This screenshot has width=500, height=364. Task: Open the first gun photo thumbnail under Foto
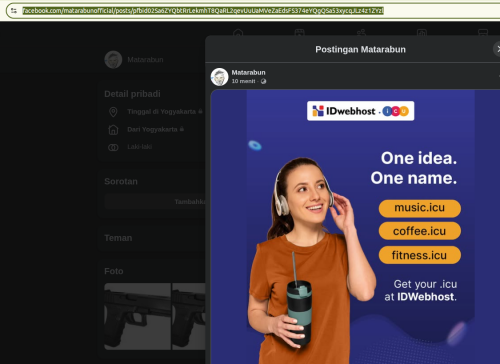138,316
